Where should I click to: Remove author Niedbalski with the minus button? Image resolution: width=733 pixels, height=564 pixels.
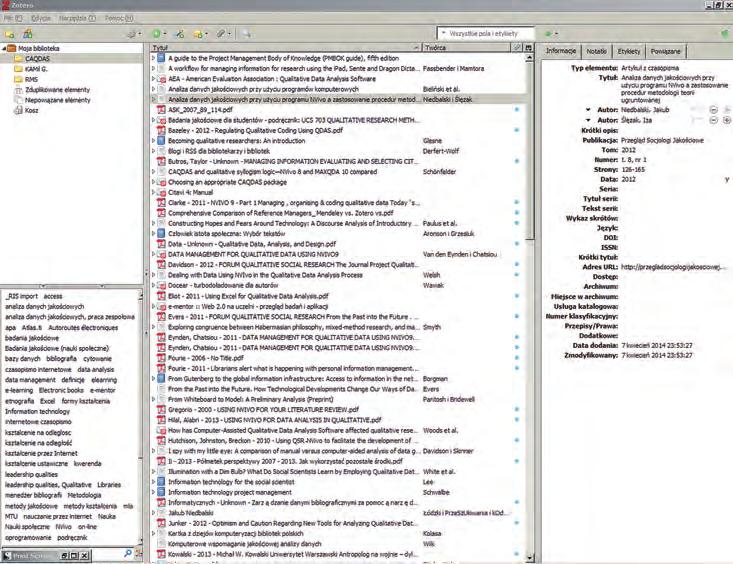tap(713, 109)
